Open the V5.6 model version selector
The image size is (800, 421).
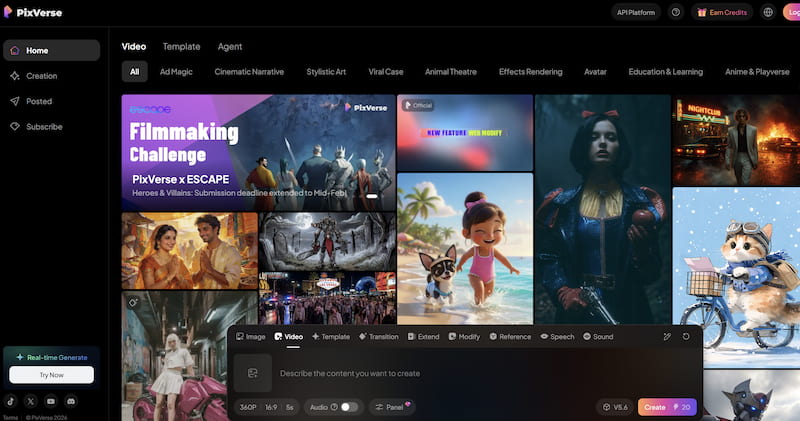pos(614,407)
